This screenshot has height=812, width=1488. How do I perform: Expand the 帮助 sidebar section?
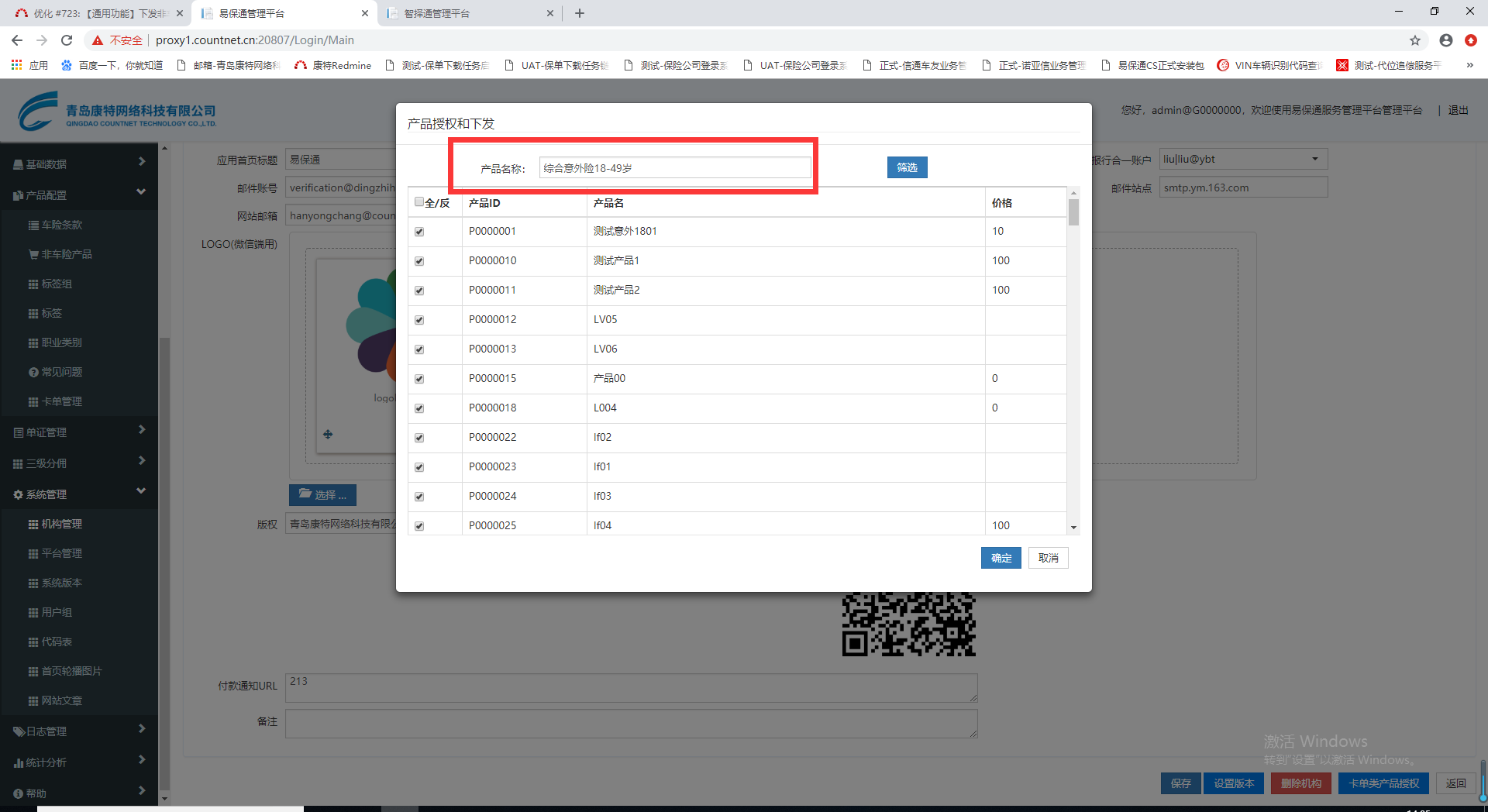[79, 793]
